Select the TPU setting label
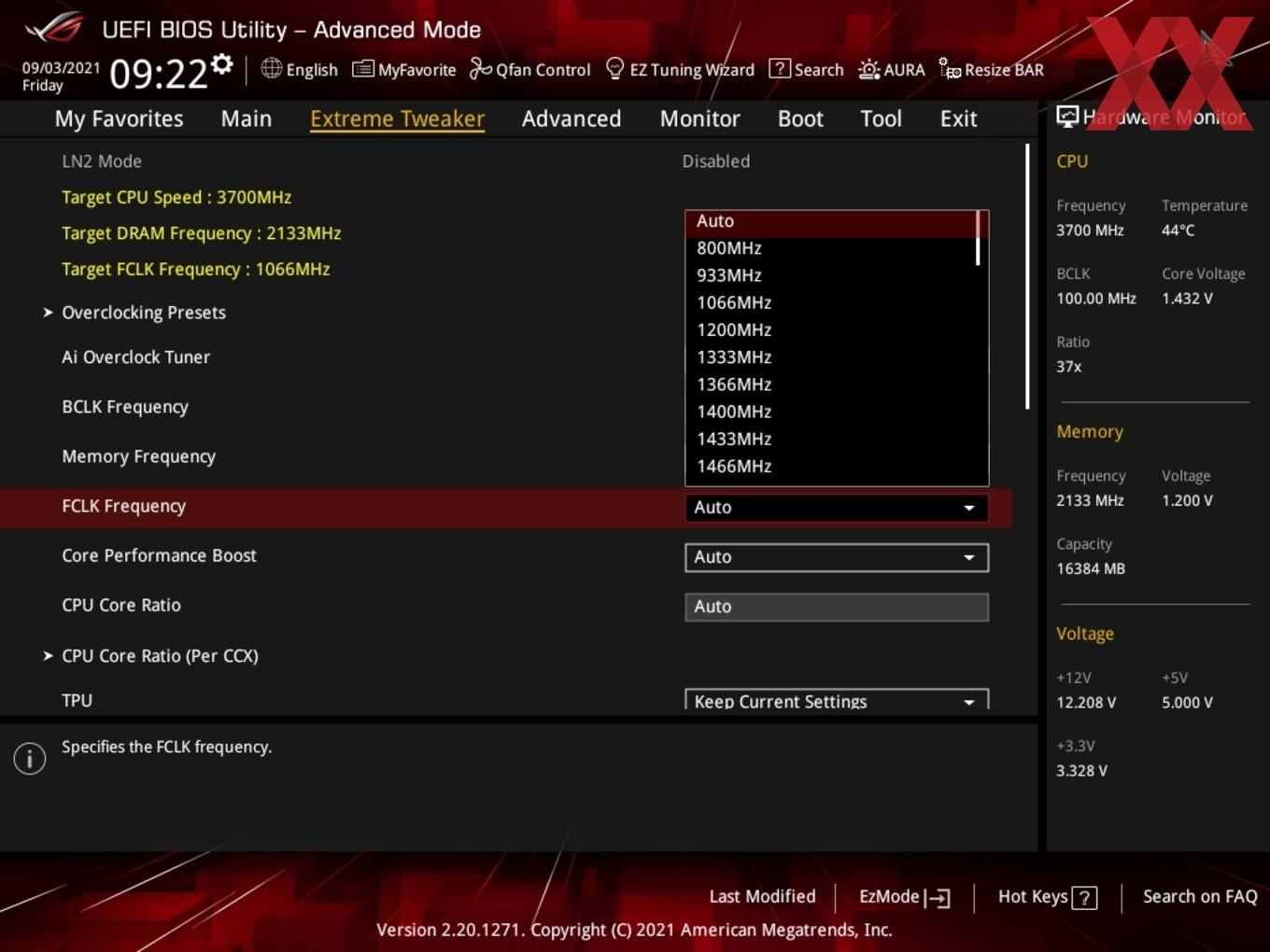This screenshot has width=1270, height=952. coord(77,700)
